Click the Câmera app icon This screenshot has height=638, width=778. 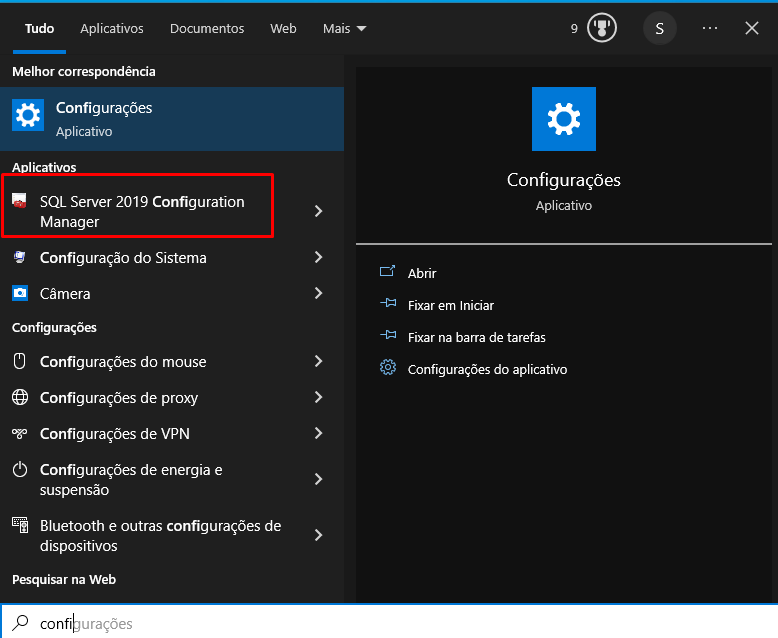click(x=19, y=294)
